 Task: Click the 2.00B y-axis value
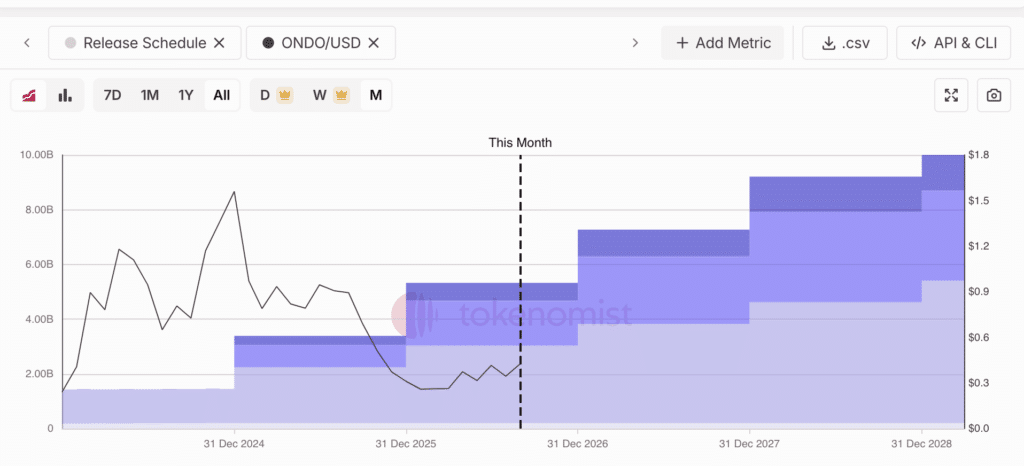coord(40,374)
